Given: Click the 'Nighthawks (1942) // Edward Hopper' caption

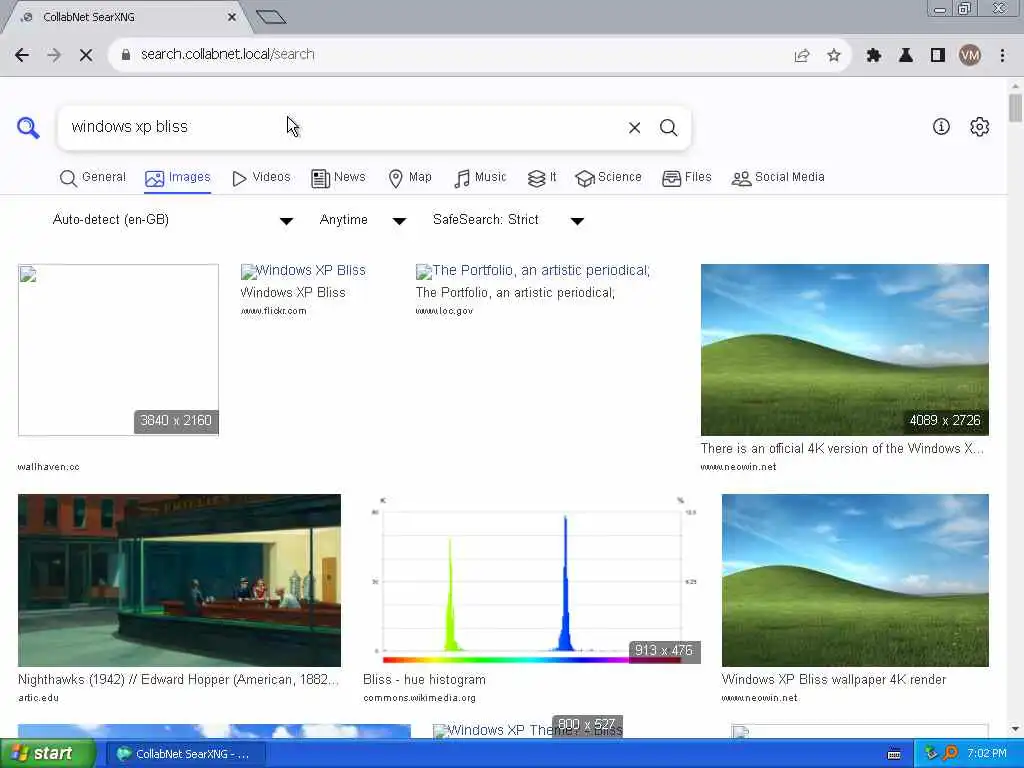Looking at the screenshot, I should click(178, 680).
